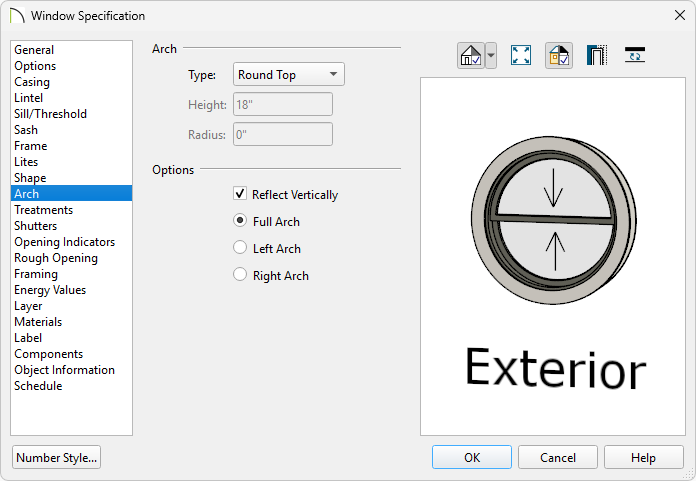
Task: Open the Layer panel
Action: [x=71, y=305]
